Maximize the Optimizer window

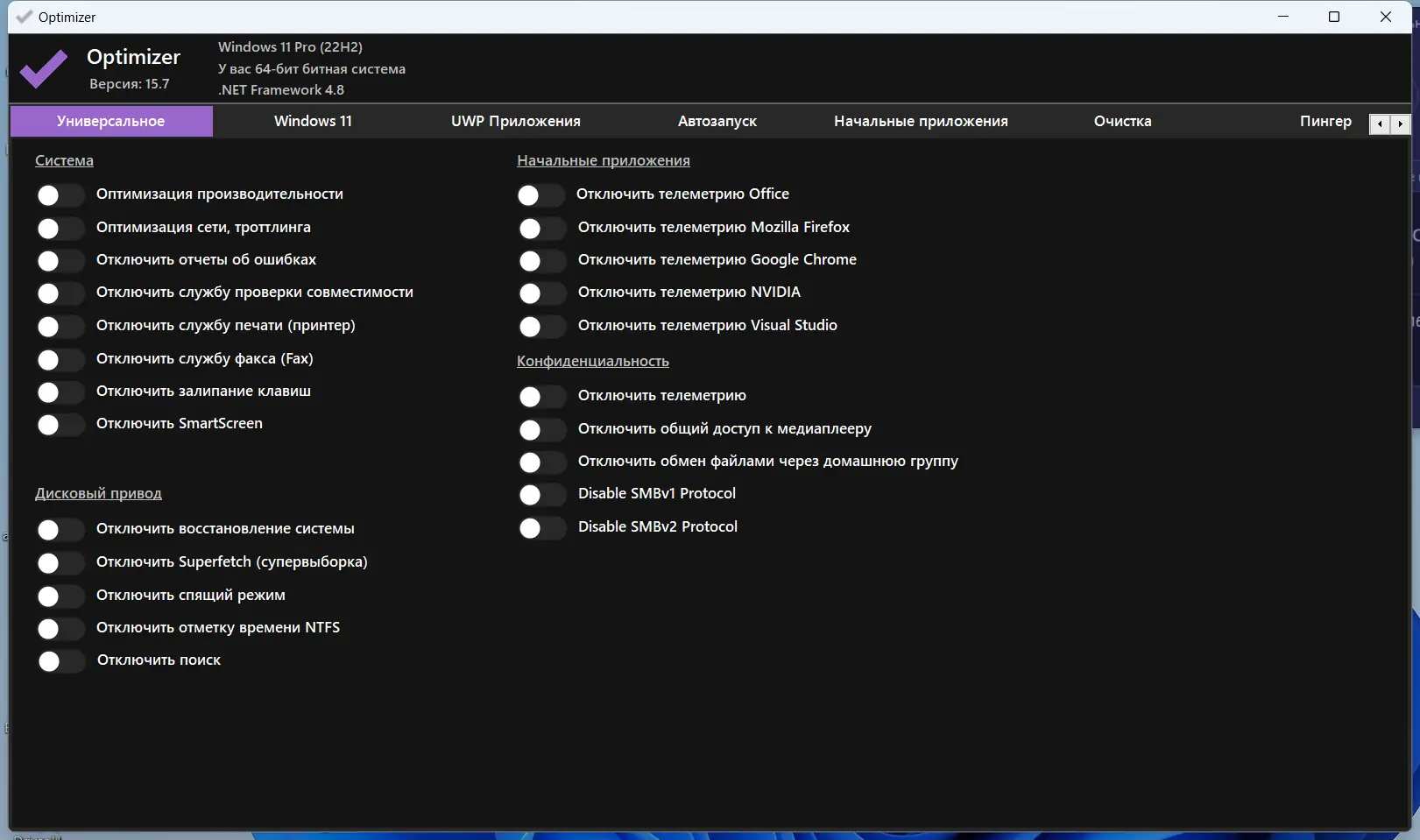coord(1334,17)
